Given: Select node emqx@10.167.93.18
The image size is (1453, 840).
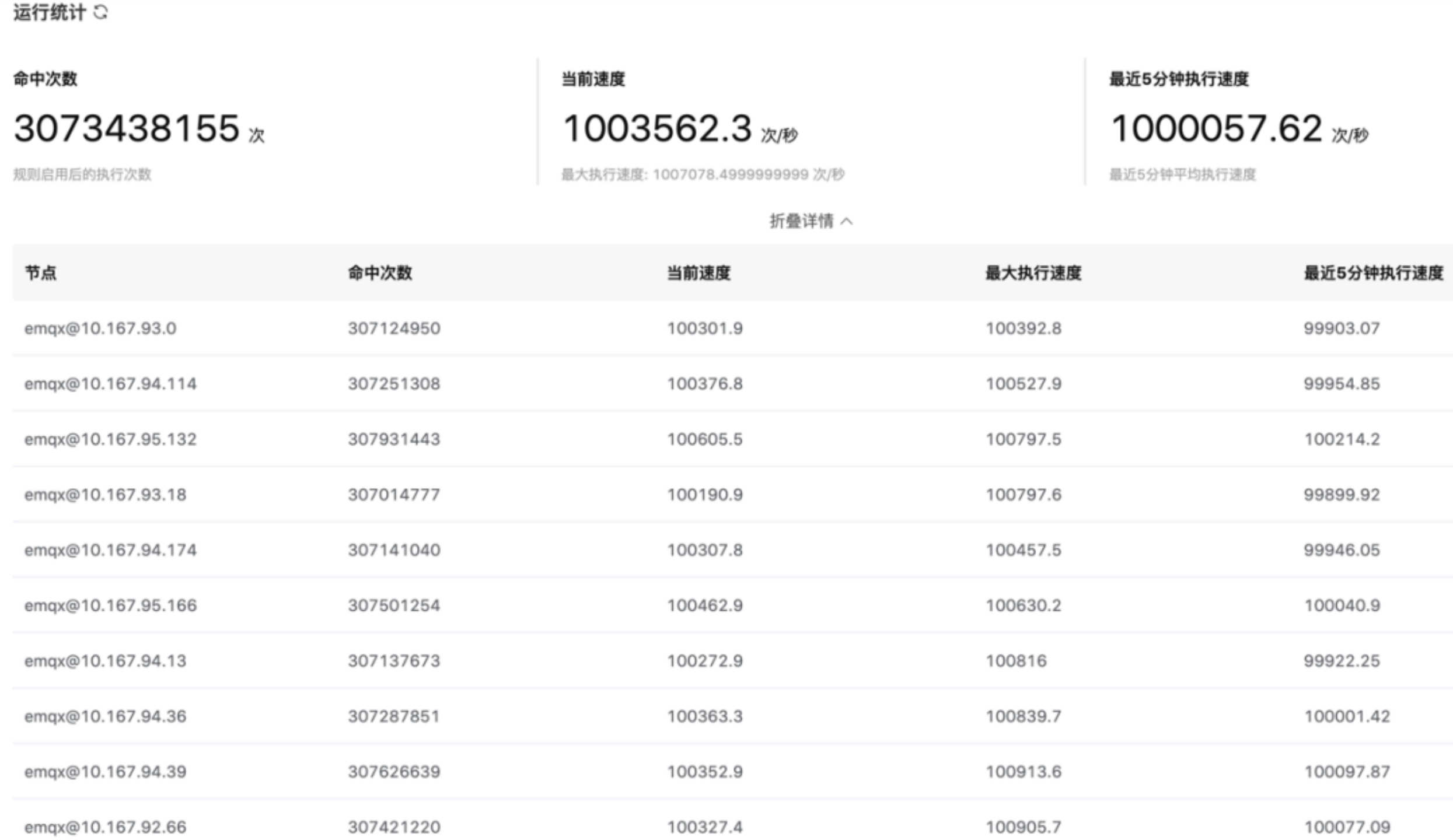Looking at the screenshot, I should (x=105, y=495).
